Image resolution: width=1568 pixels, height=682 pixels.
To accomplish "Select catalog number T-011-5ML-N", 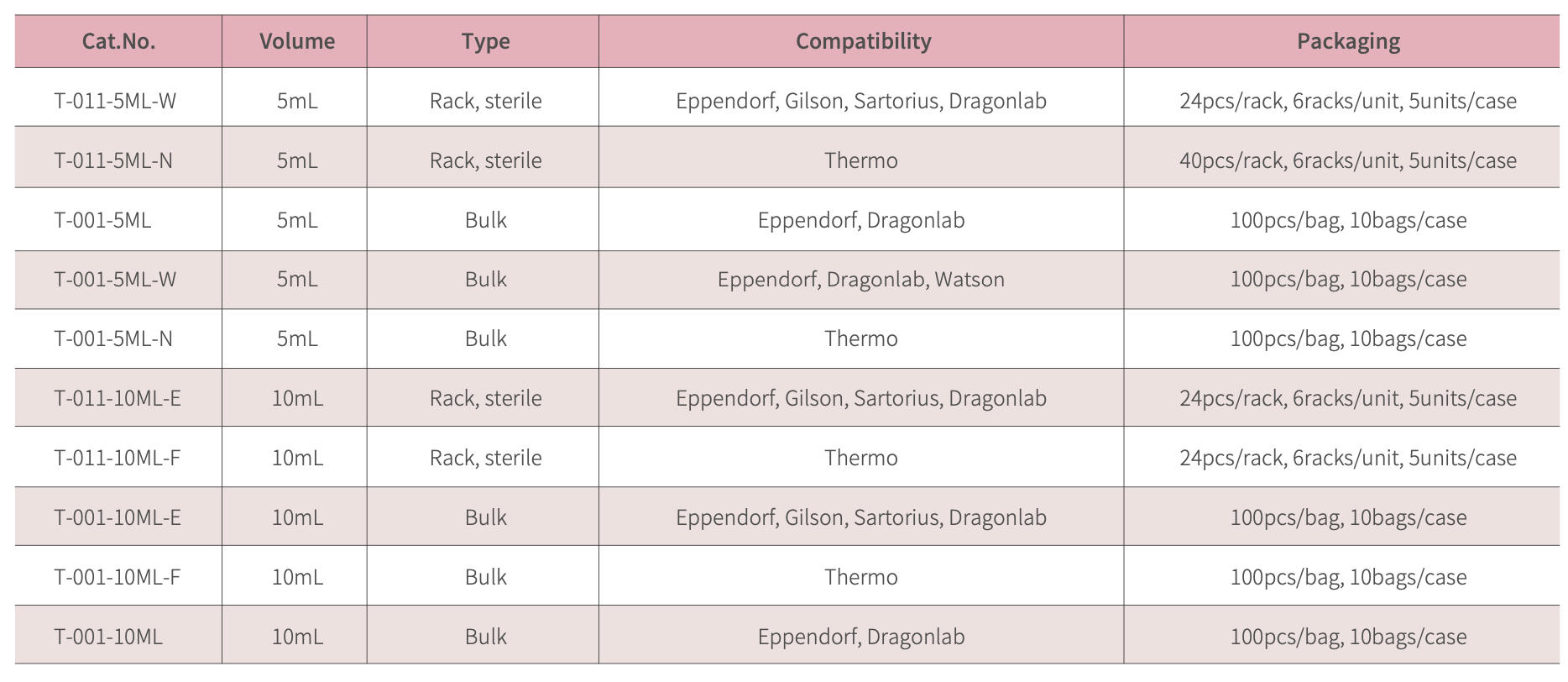I will click(113, 160).
